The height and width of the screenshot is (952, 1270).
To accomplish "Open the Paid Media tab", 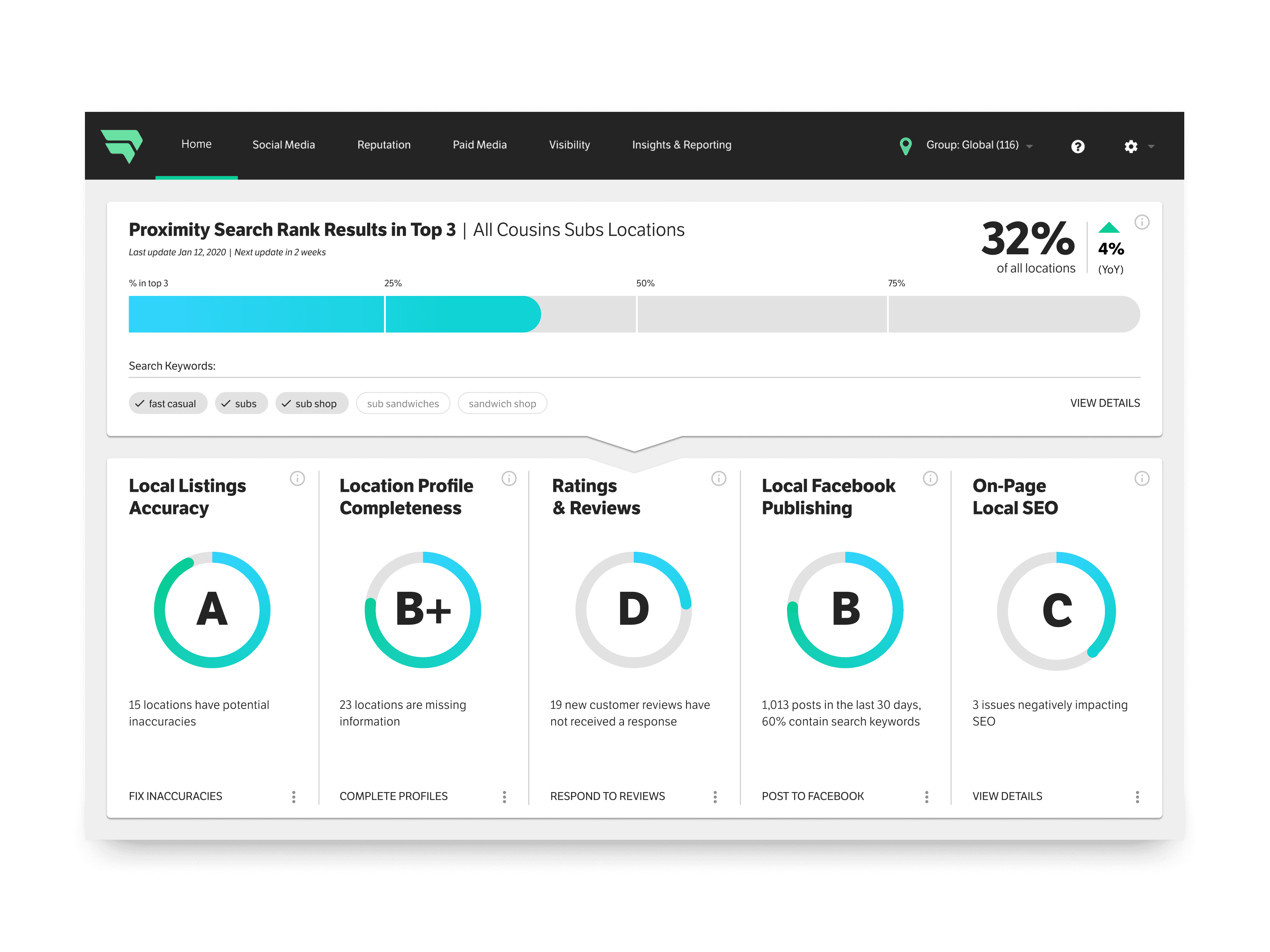I will [479, 145].
